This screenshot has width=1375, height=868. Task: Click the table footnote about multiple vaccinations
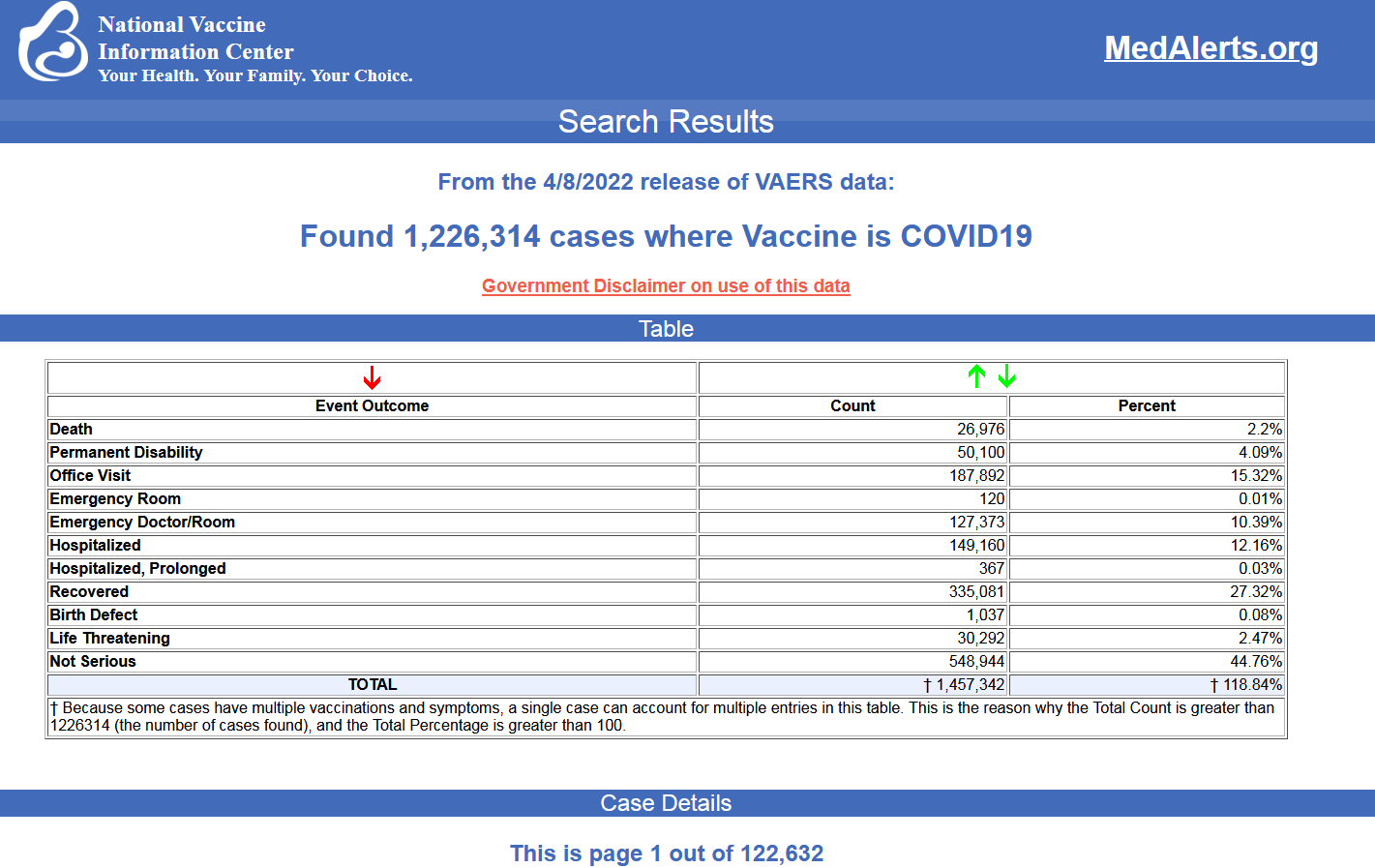tap(666, 717)
